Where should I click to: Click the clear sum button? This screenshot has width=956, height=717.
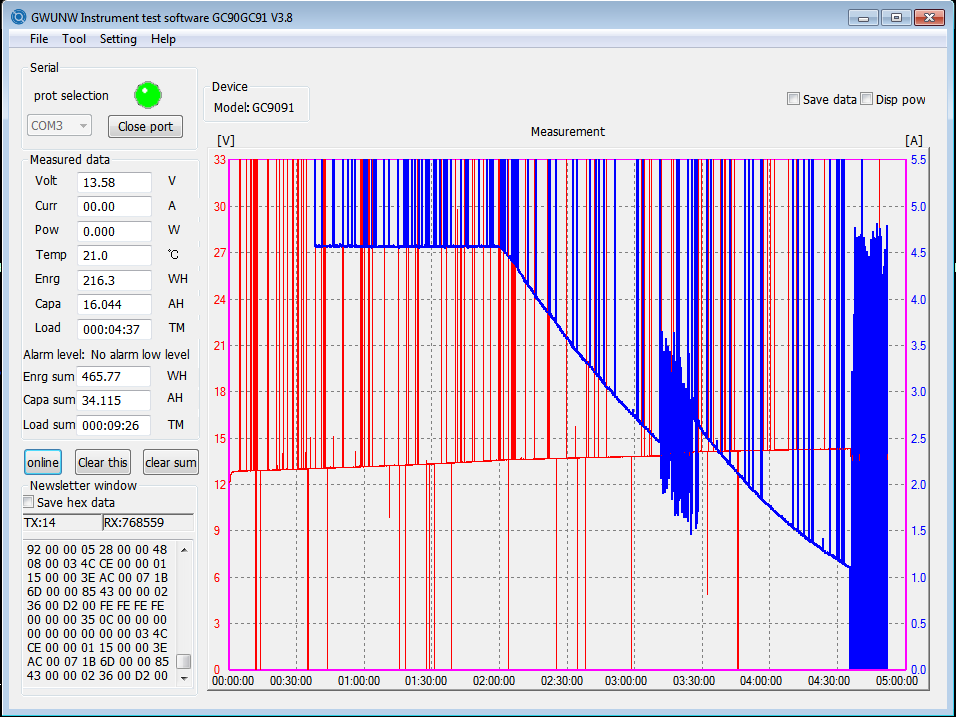[x=171, y=462]
